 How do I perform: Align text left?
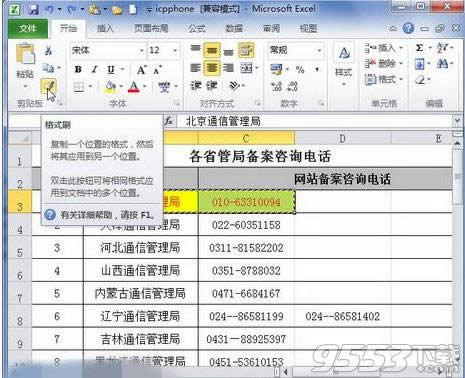pos(195,68)
